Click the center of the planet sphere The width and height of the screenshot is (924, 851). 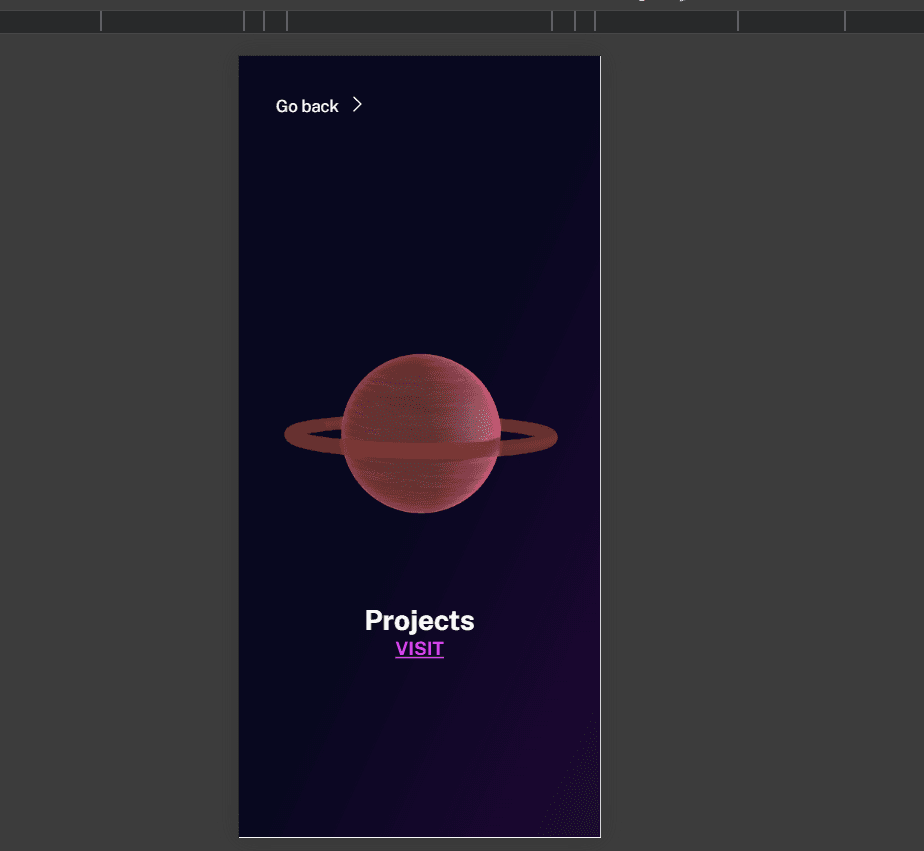click(420, 434)
